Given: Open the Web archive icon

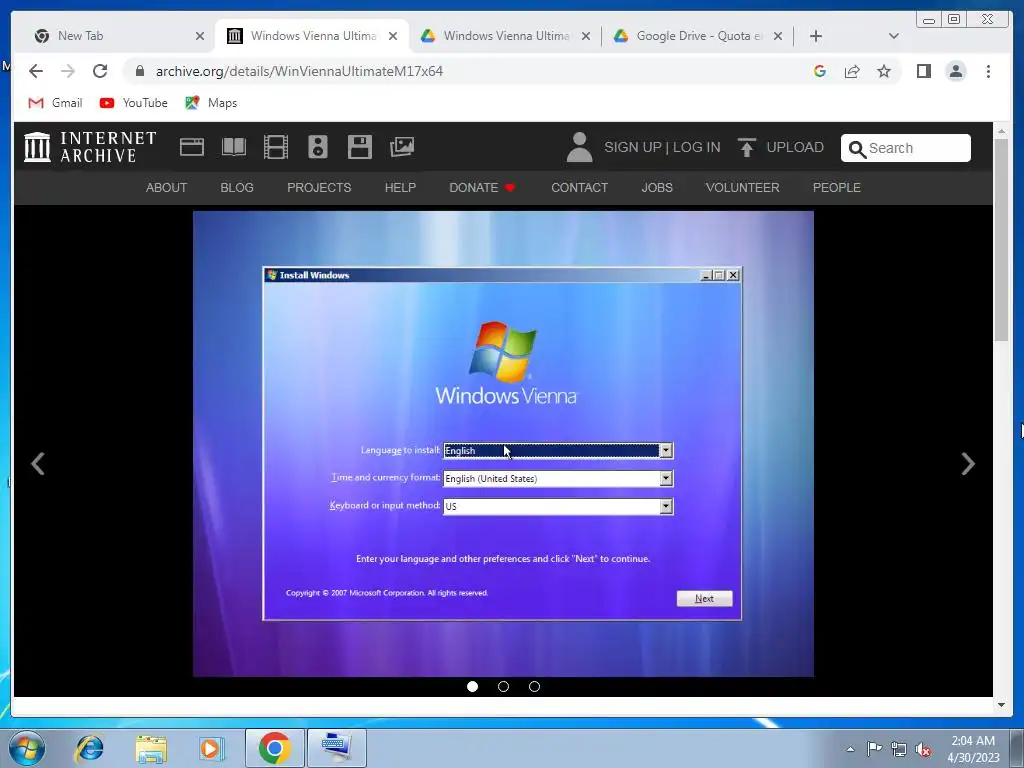Looking at the screenshot, I should click(x=192, y=147).
